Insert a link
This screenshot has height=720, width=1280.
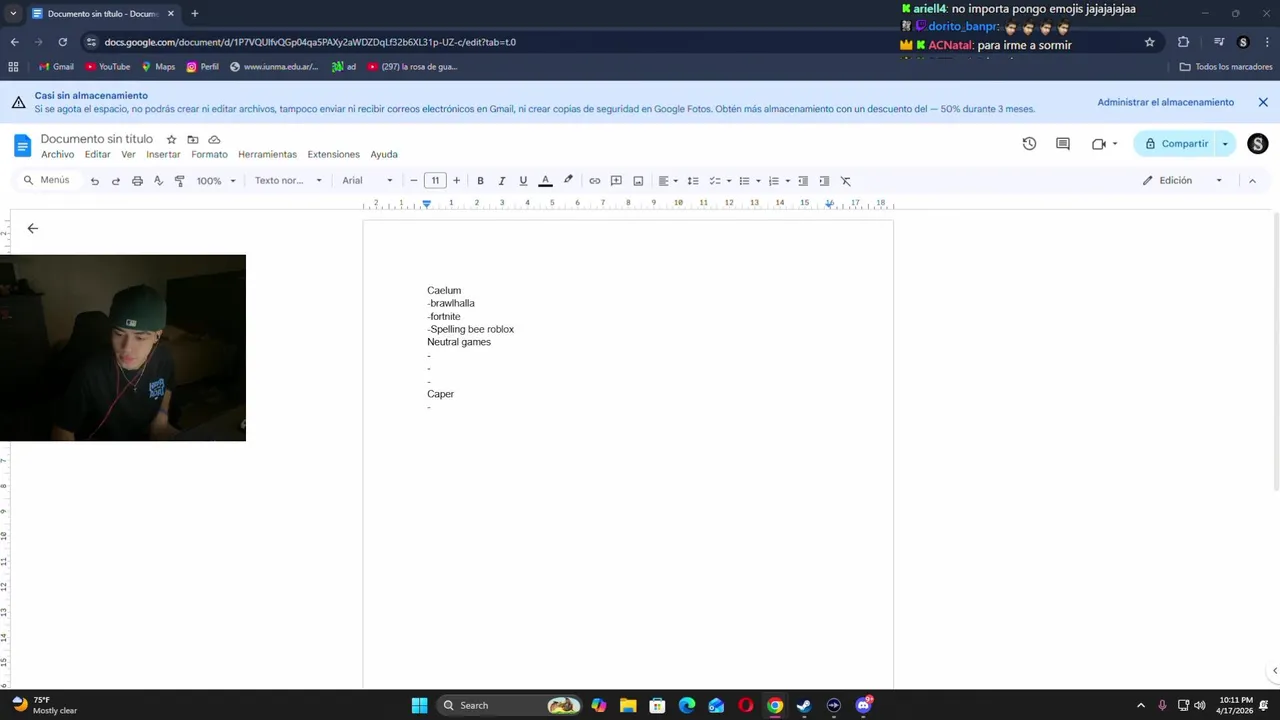pos(595,181)
